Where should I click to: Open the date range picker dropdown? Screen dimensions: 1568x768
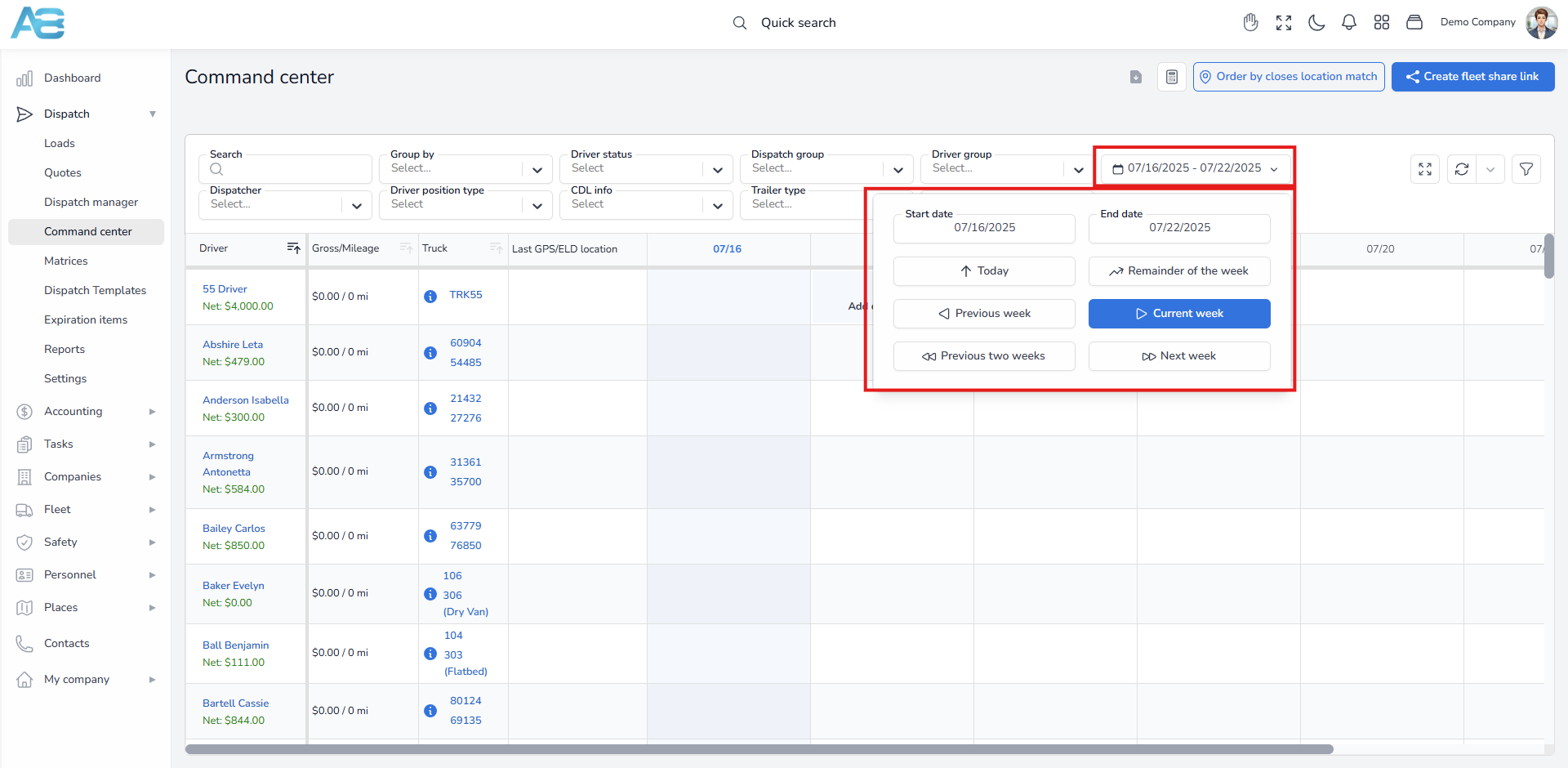pos(1196,168)
